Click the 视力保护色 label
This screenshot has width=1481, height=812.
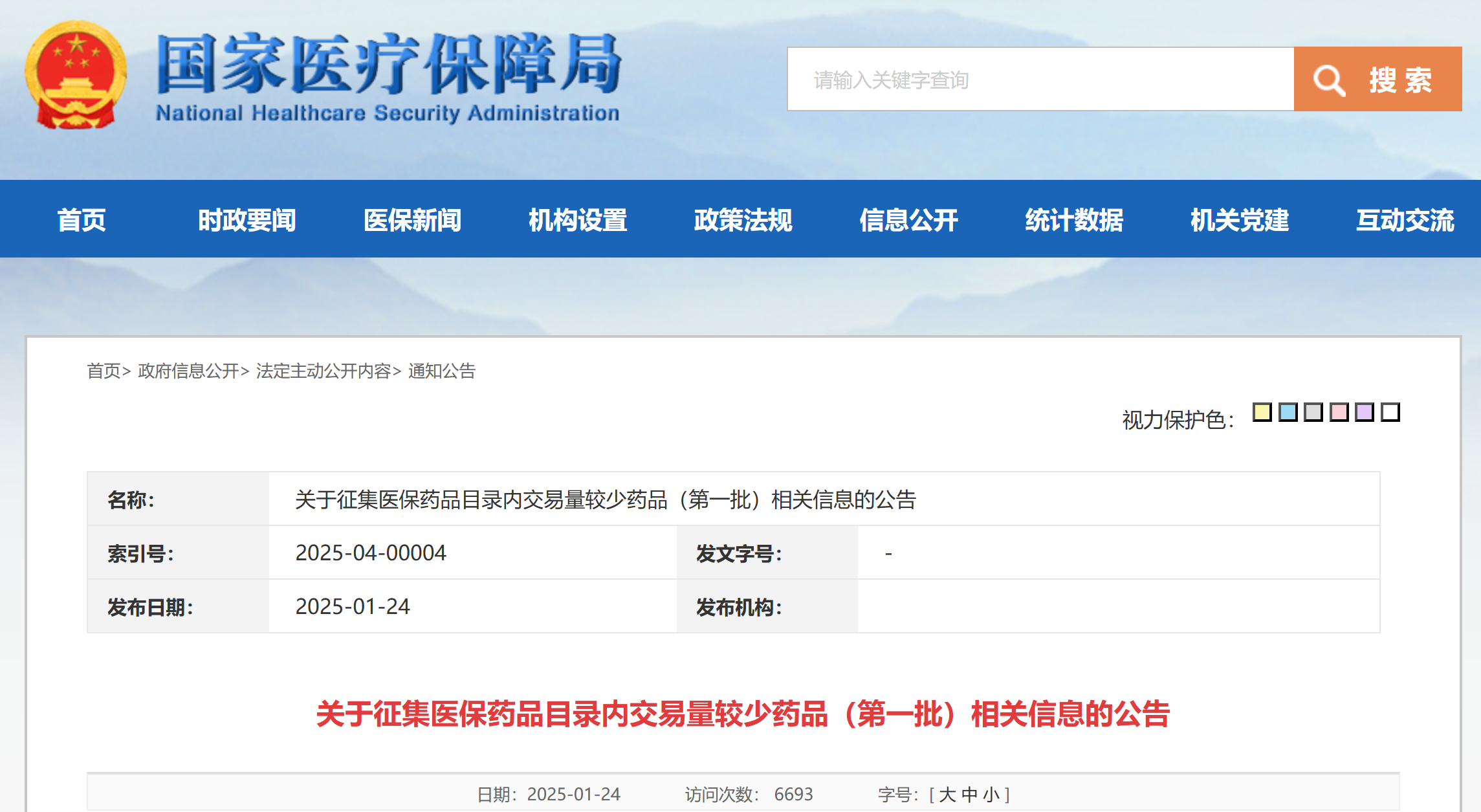[x=1178, y=420]
